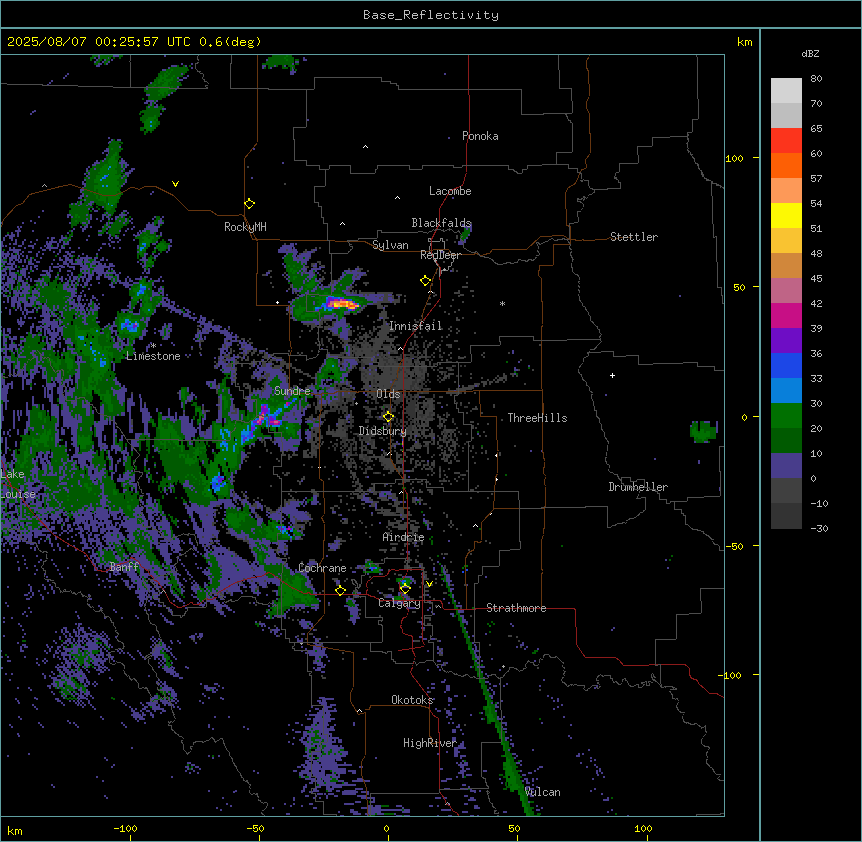Select the ThreeHills label
The width and height of the screenshot is (862, 842).
537,418
